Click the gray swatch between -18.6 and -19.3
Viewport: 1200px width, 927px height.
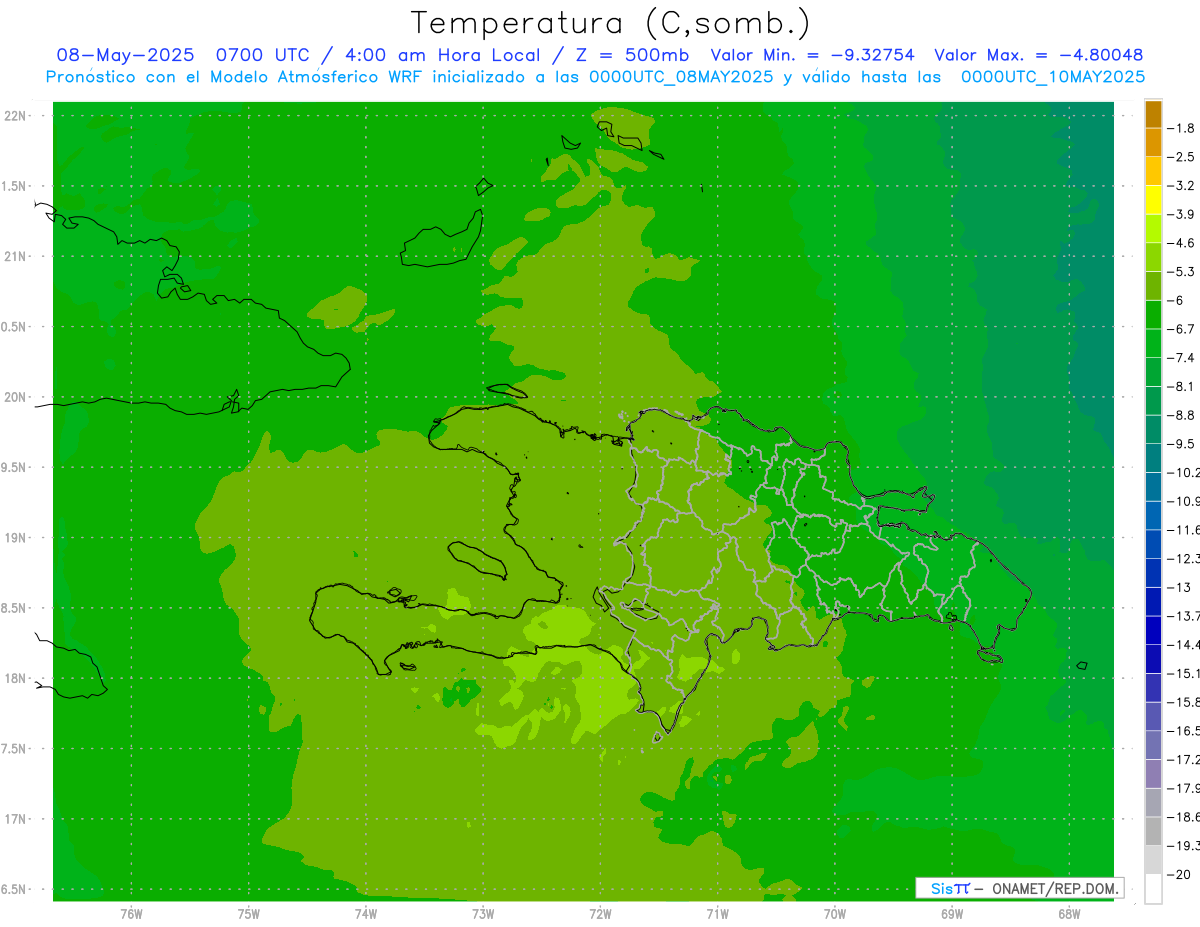[x=1153, y=831]
